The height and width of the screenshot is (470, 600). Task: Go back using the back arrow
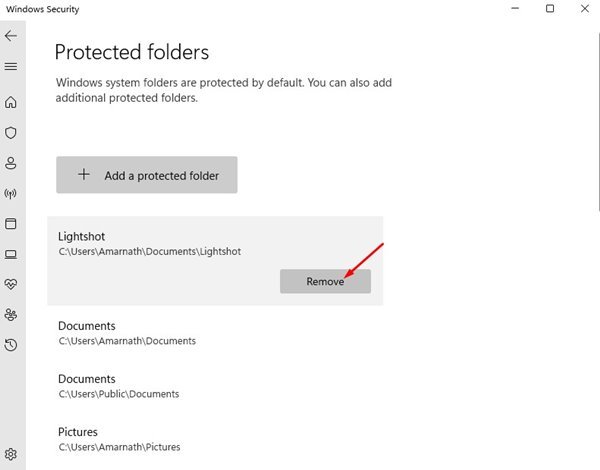click(x=11, y=36)
